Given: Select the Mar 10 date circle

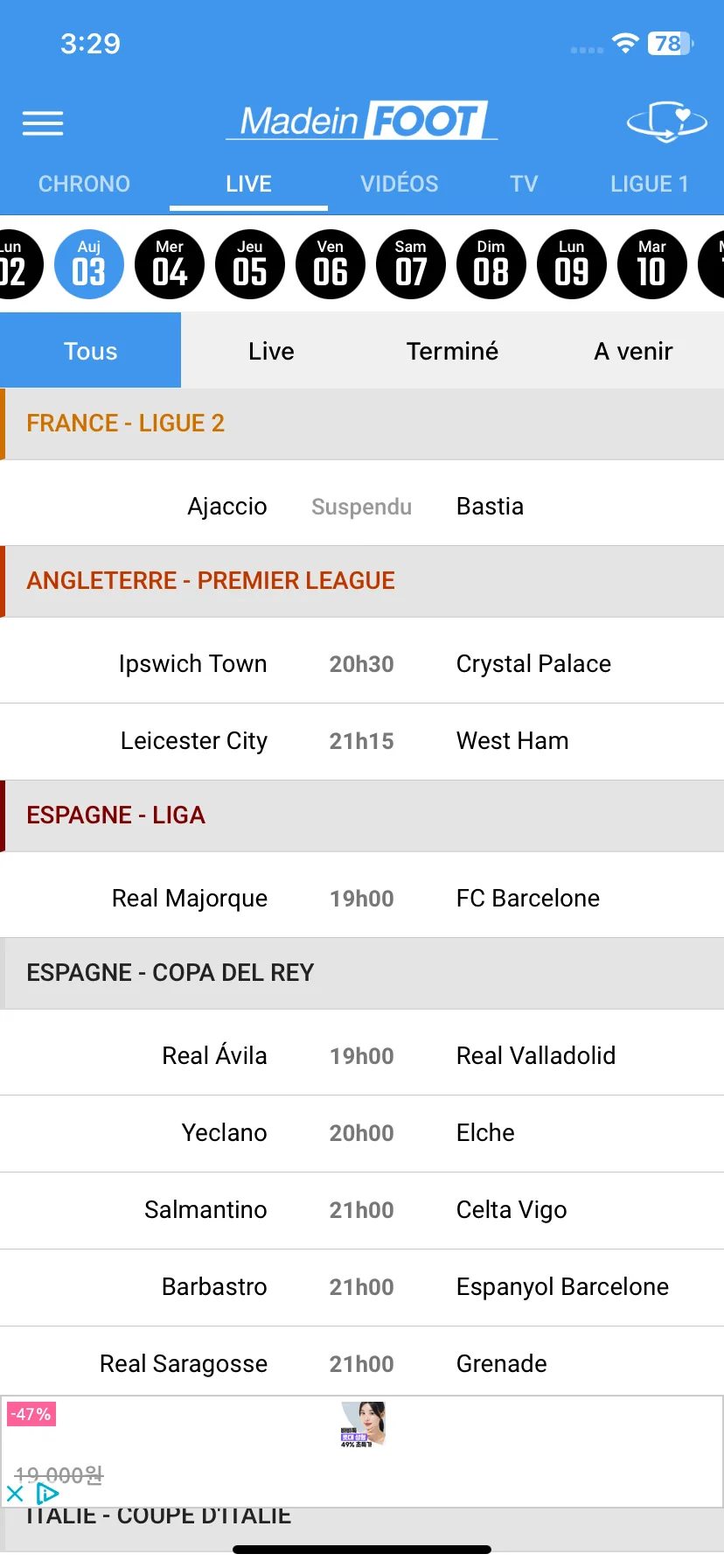Looking at the screenshot, I should (652, 264).
